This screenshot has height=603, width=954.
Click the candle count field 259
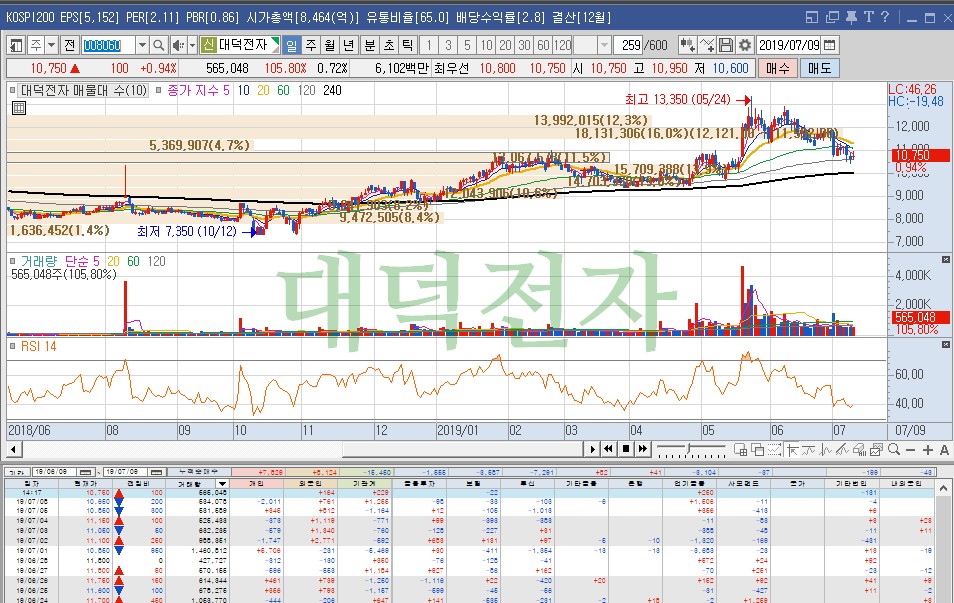tap(629, 45)
